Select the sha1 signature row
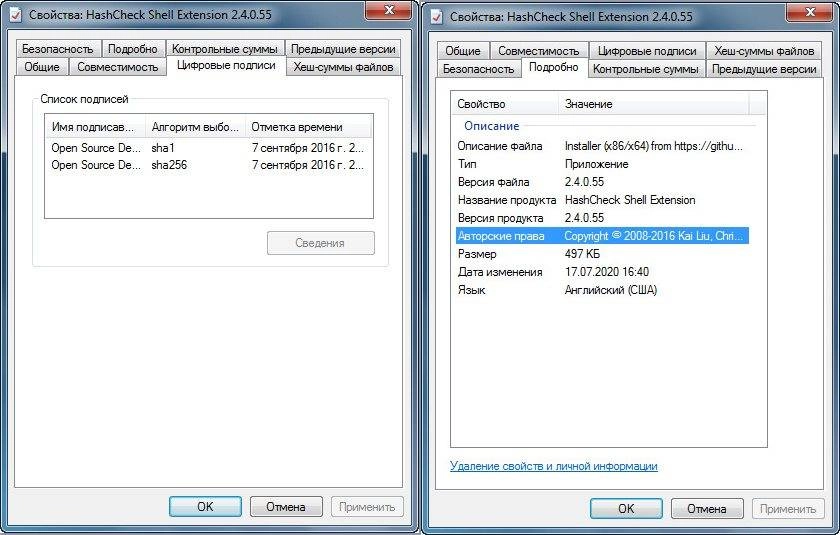The height and width of the screenshot is (535, 840). [208, 148]
